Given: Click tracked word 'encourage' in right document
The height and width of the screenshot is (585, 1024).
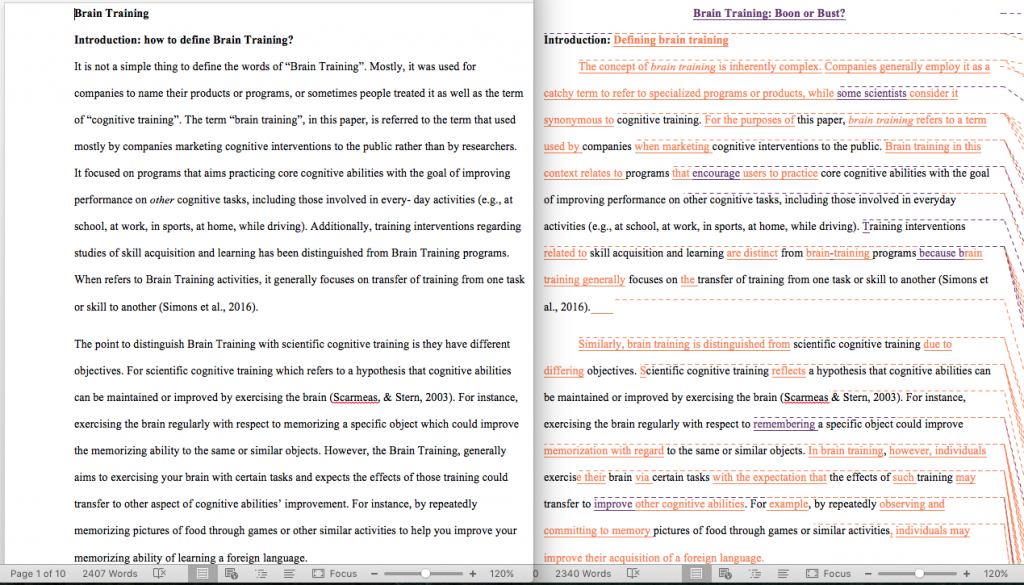Looking at the screenshot, I should [716, 173].
